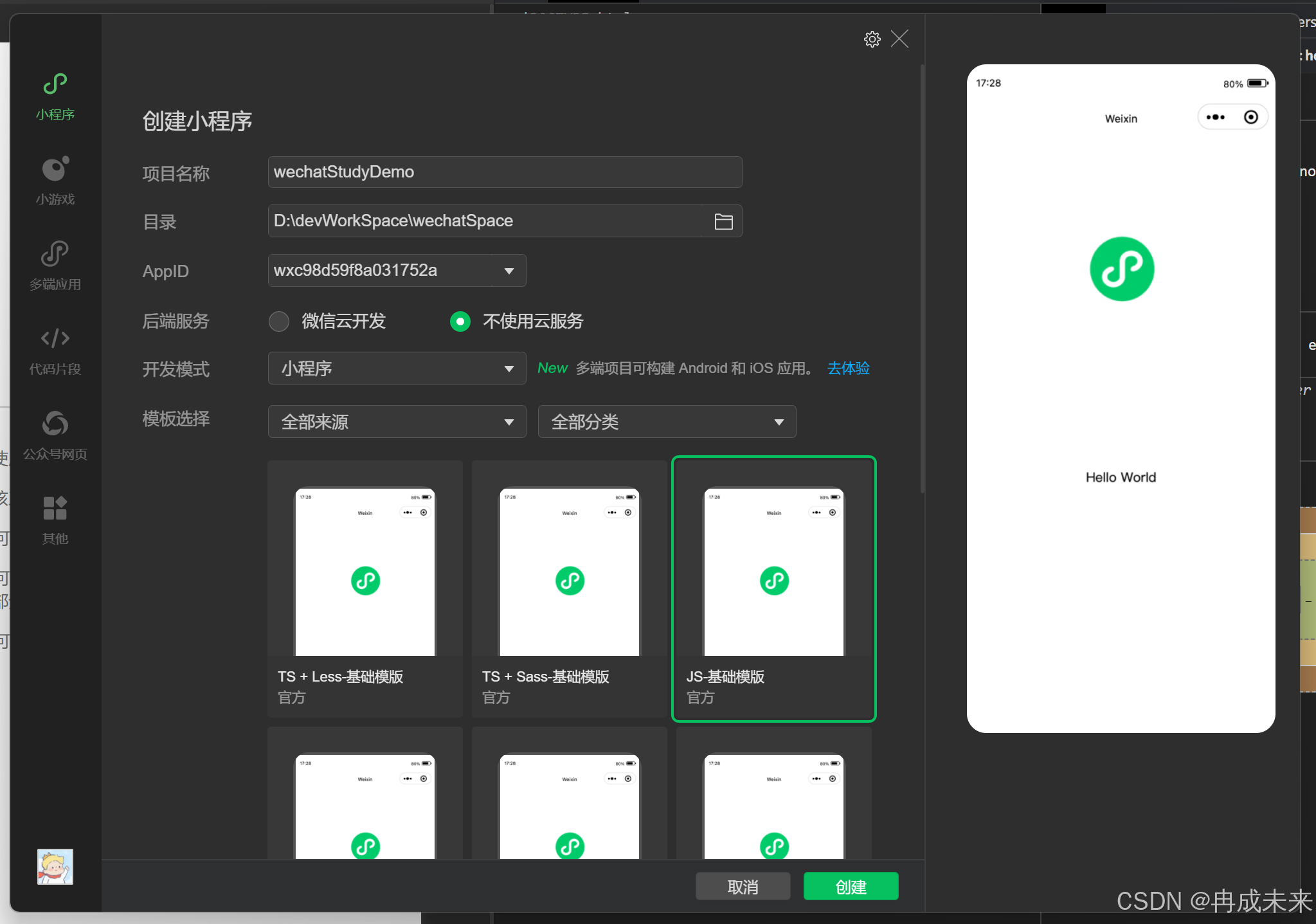Click the user avatar at bottom left
This screenshot has width=1316, height=924.
click(55, 867)
